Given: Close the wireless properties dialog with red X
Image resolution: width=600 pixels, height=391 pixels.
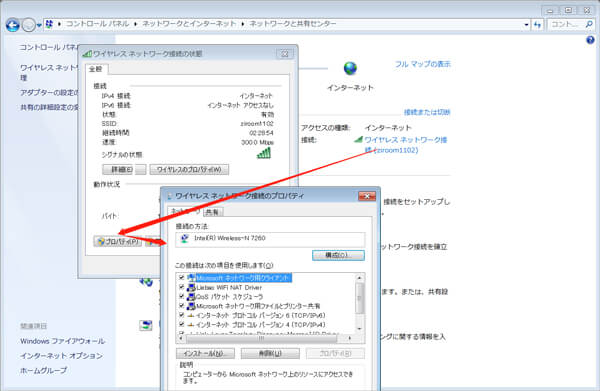Looking at the screenshot, I should (367, 196).
